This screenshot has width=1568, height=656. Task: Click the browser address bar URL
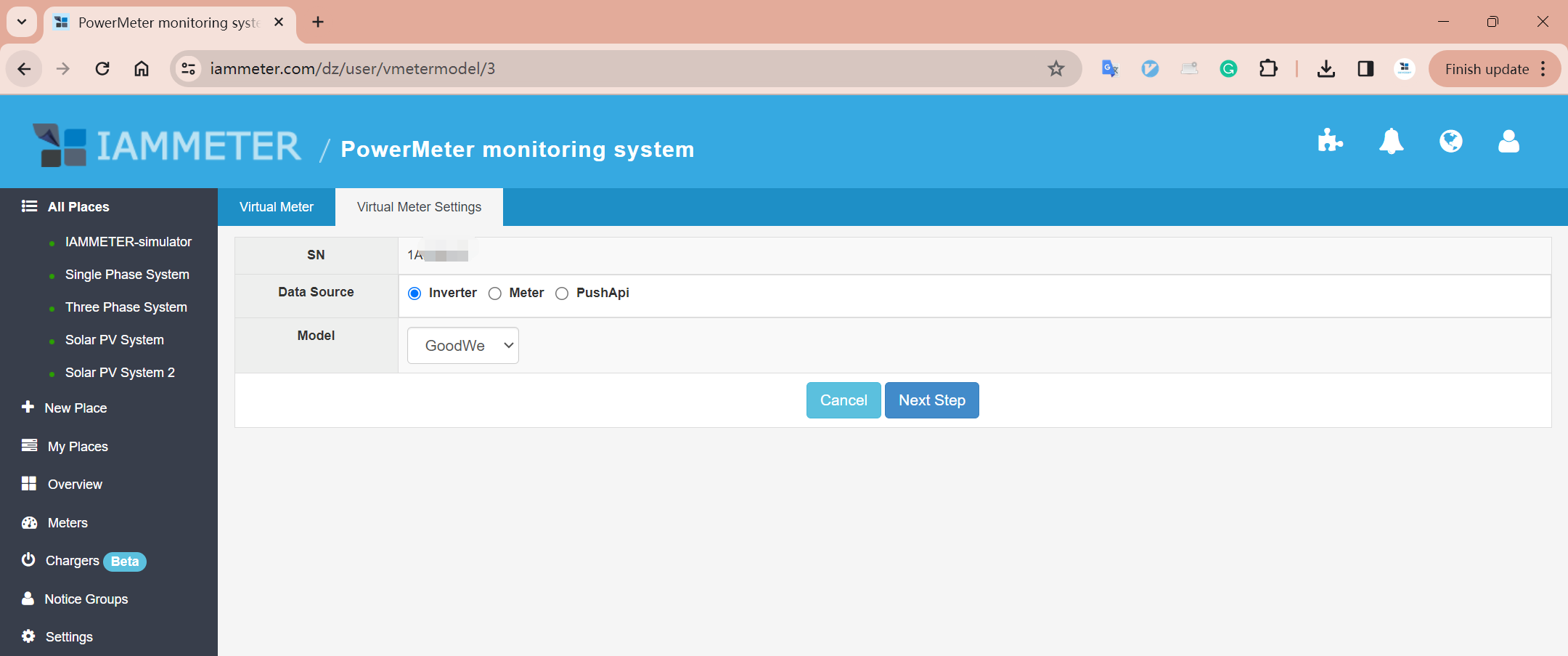click(353, 69)
